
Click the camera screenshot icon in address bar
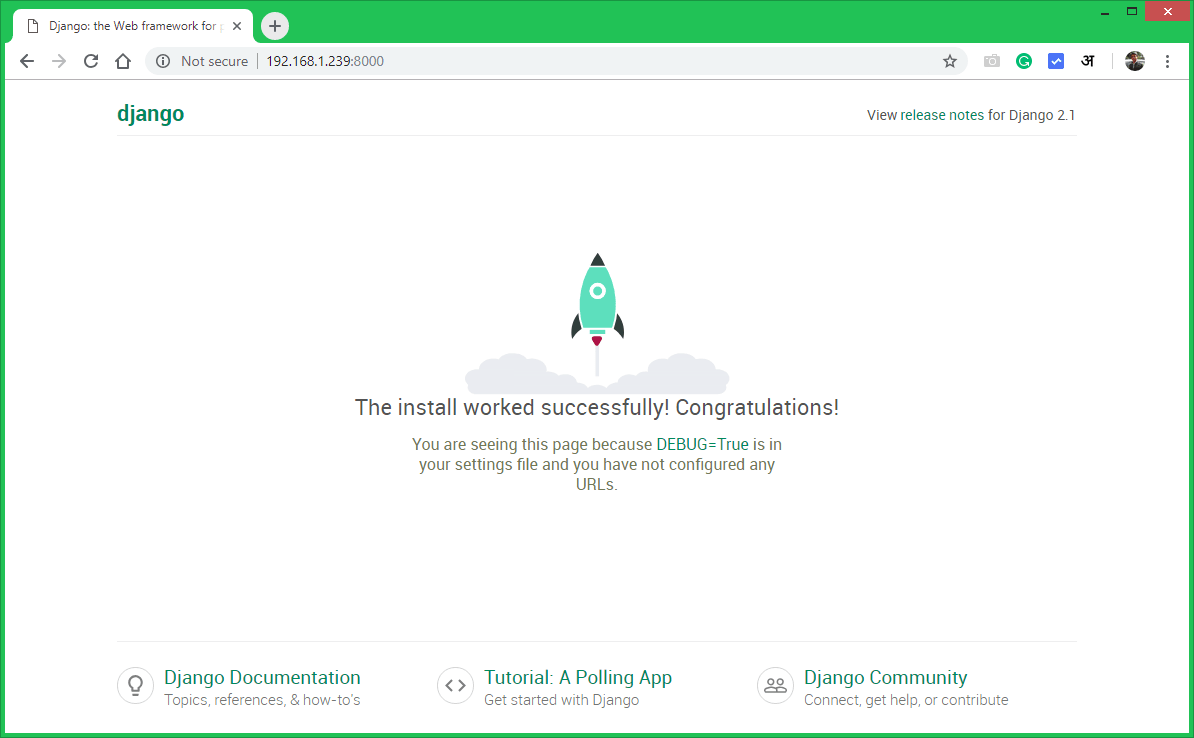click(x=991, y=61)
